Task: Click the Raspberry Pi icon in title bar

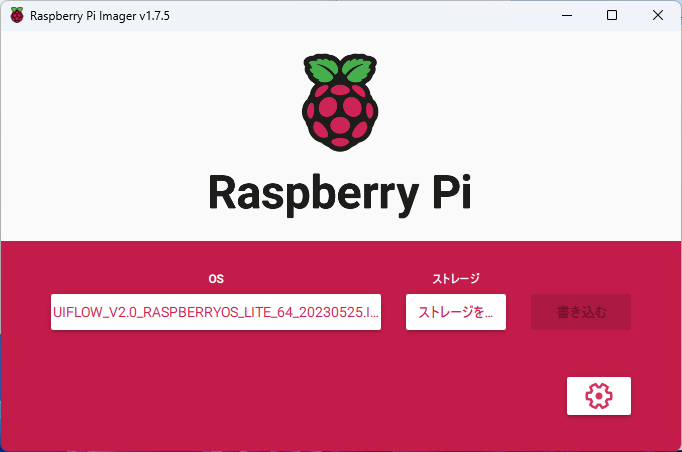Action: click(x=17, y=15)
